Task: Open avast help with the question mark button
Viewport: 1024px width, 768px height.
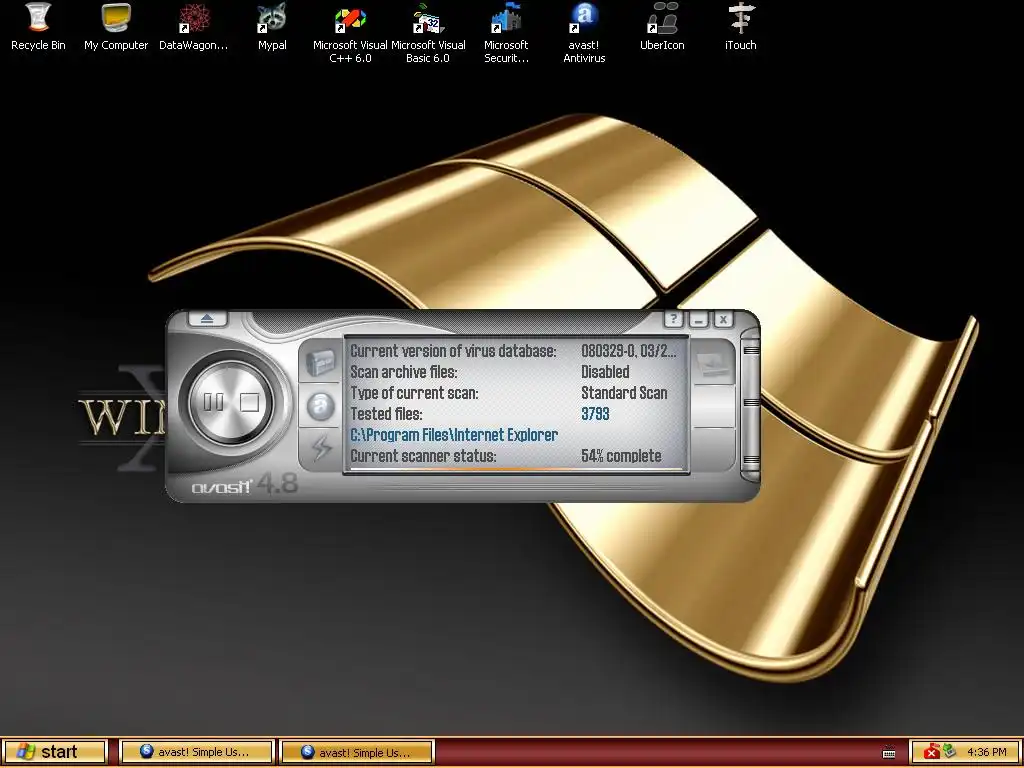Action: click(x=673, y=319)
